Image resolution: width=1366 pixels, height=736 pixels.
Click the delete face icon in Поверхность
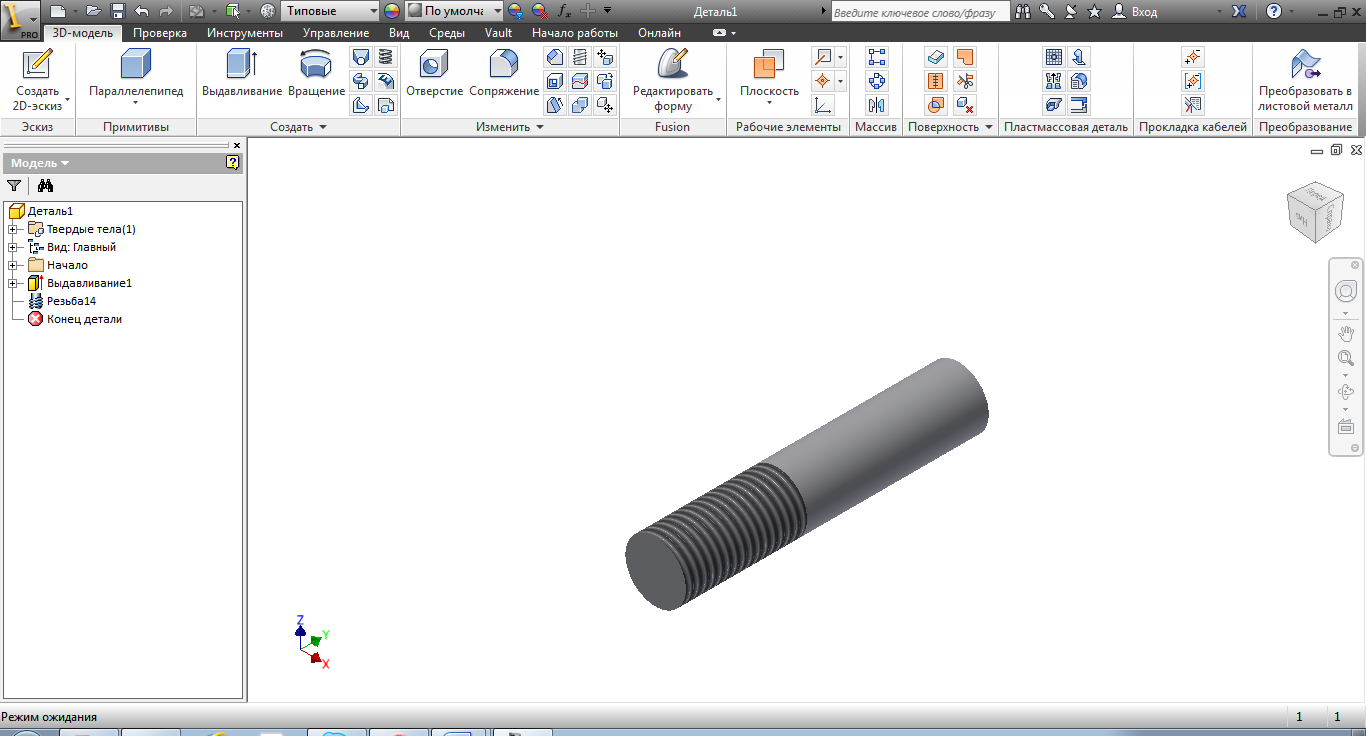tap(964, 105)
